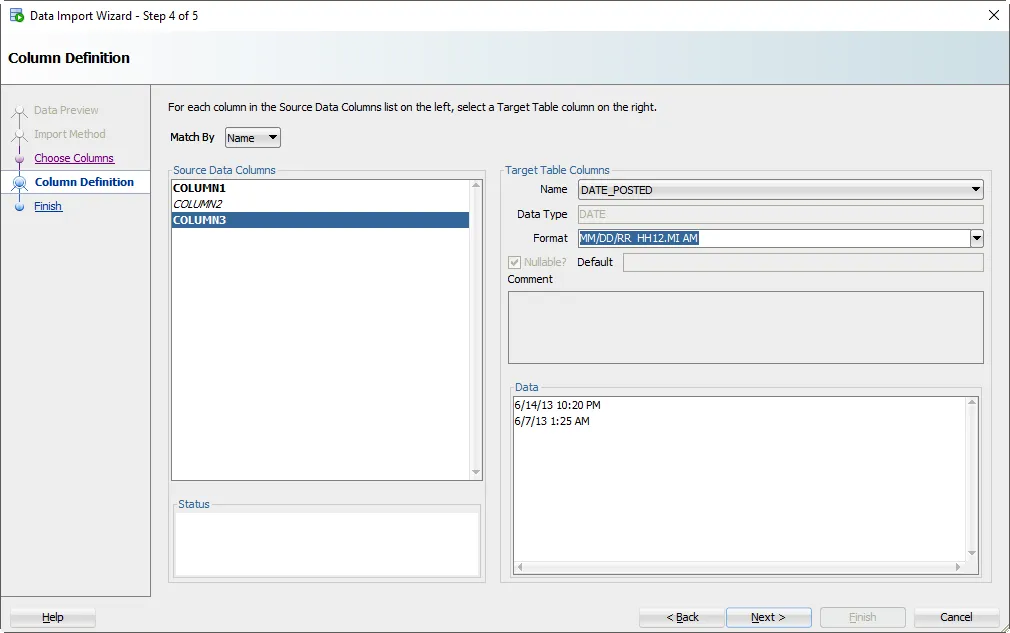Click into the Comment text area
Image resolution: width=1010 pixels, height=633 pixels.
745,327
